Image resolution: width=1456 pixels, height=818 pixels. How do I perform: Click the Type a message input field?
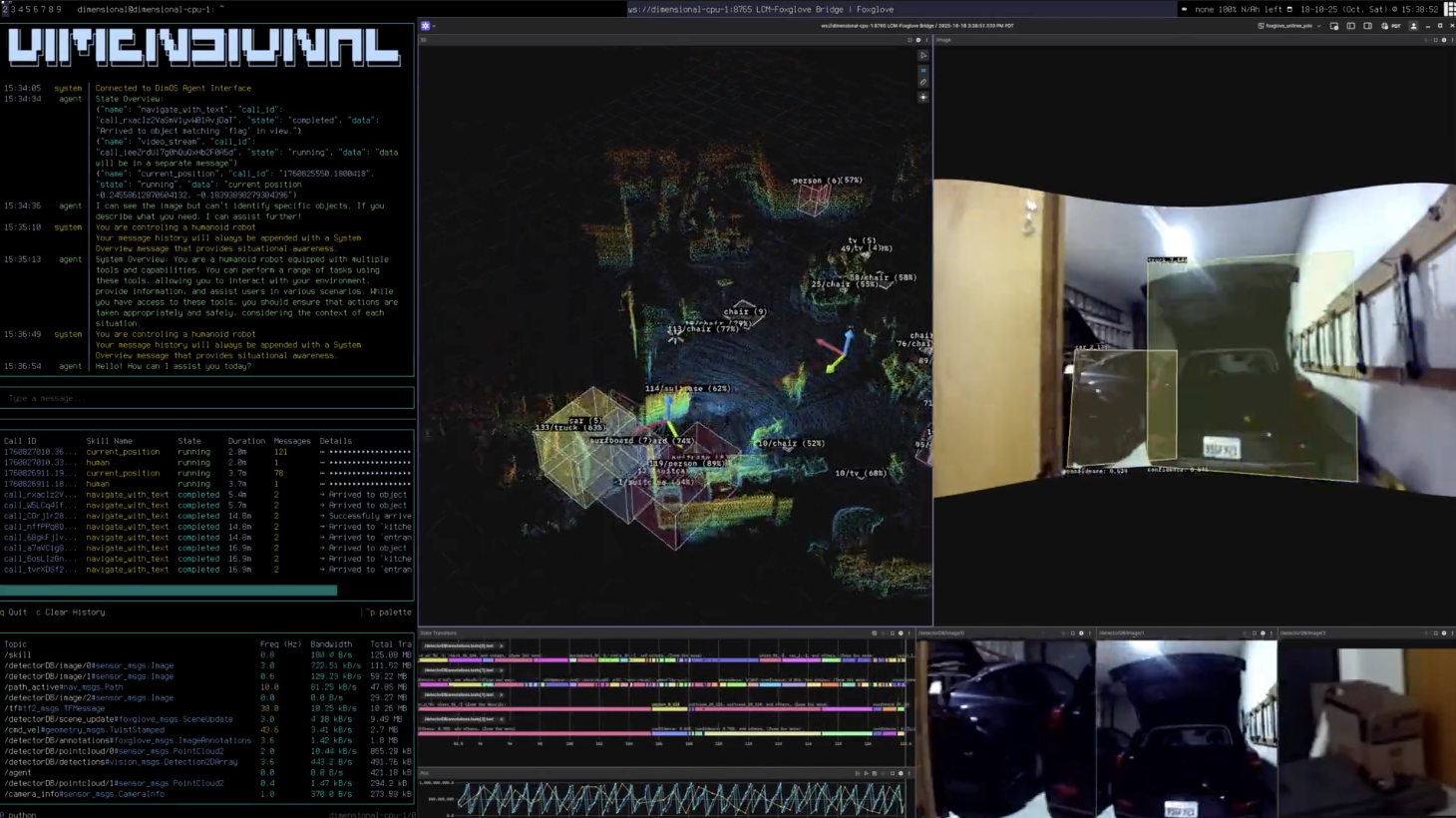click(206, 398)
